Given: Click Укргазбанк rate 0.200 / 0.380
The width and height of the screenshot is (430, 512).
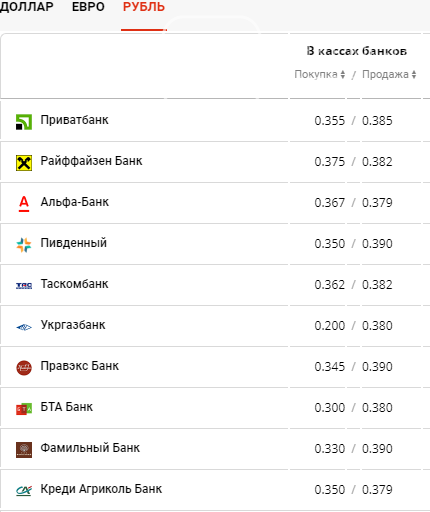Looking at the screenshot, I should tap(353, 326).
